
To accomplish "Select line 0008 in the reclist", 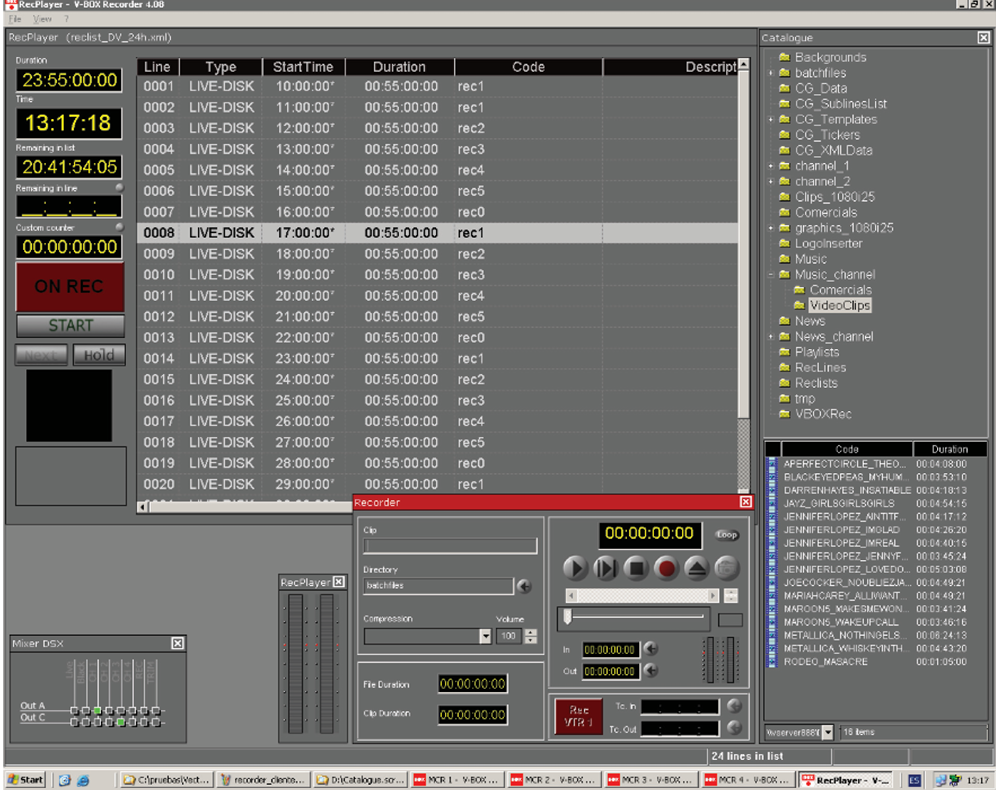I will [x=437, y=233].
